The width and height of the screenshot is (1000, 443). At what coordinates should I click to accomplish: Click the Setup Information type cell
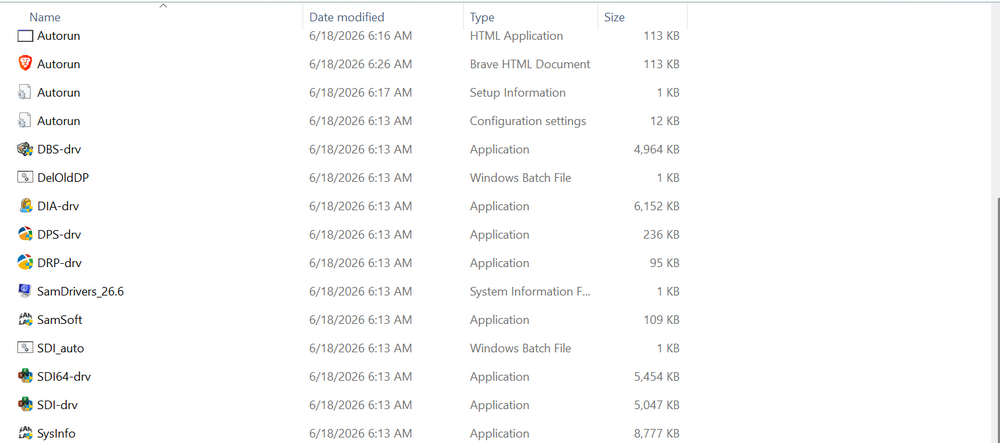pyautogui.click(x=518, y=92)
